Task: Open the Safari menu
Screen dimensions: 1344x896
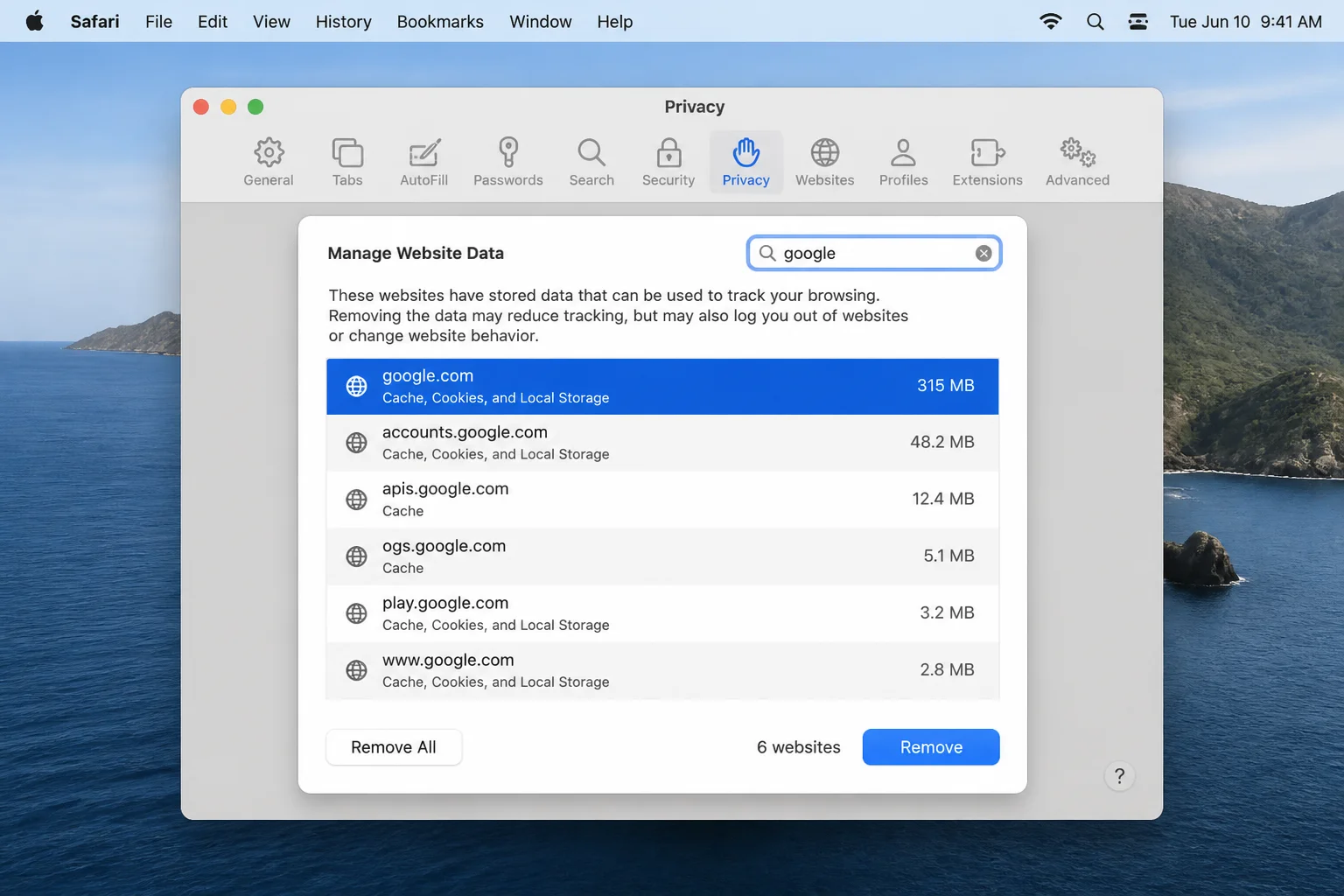Action: click(x=94, y=21)
